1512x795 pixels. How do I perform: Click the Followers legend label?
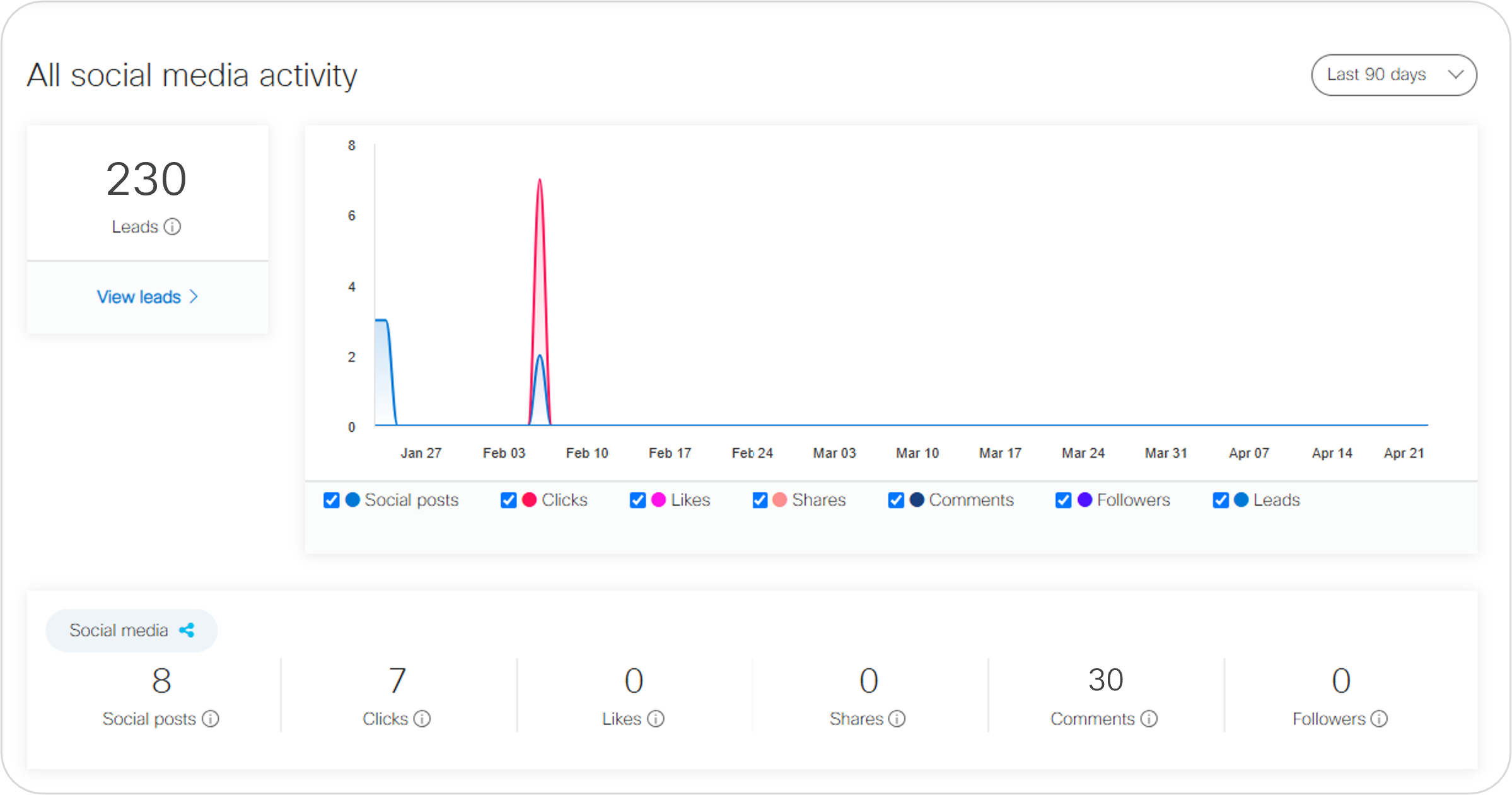(x=1133, y=501)
